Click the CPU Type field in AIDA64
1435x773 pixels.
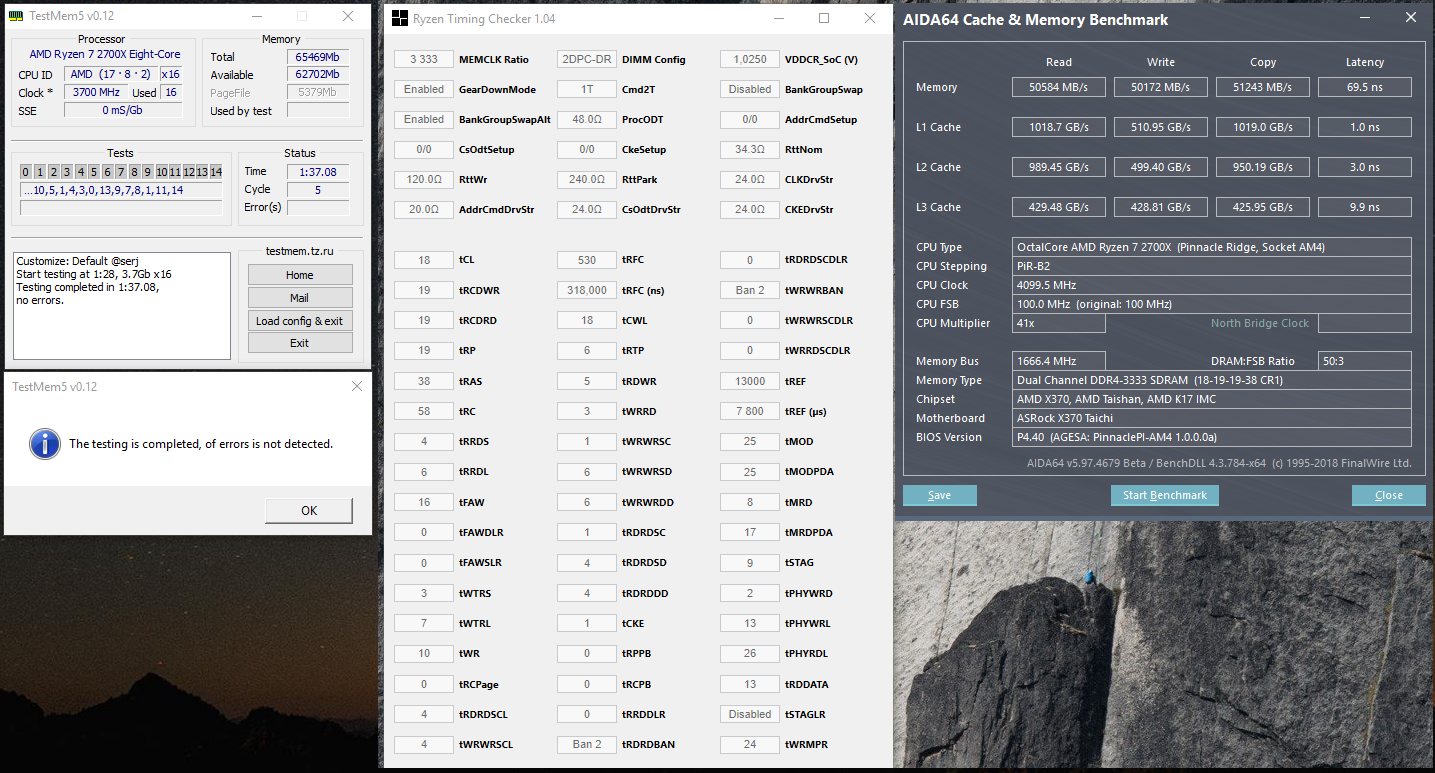point(1212,247)
